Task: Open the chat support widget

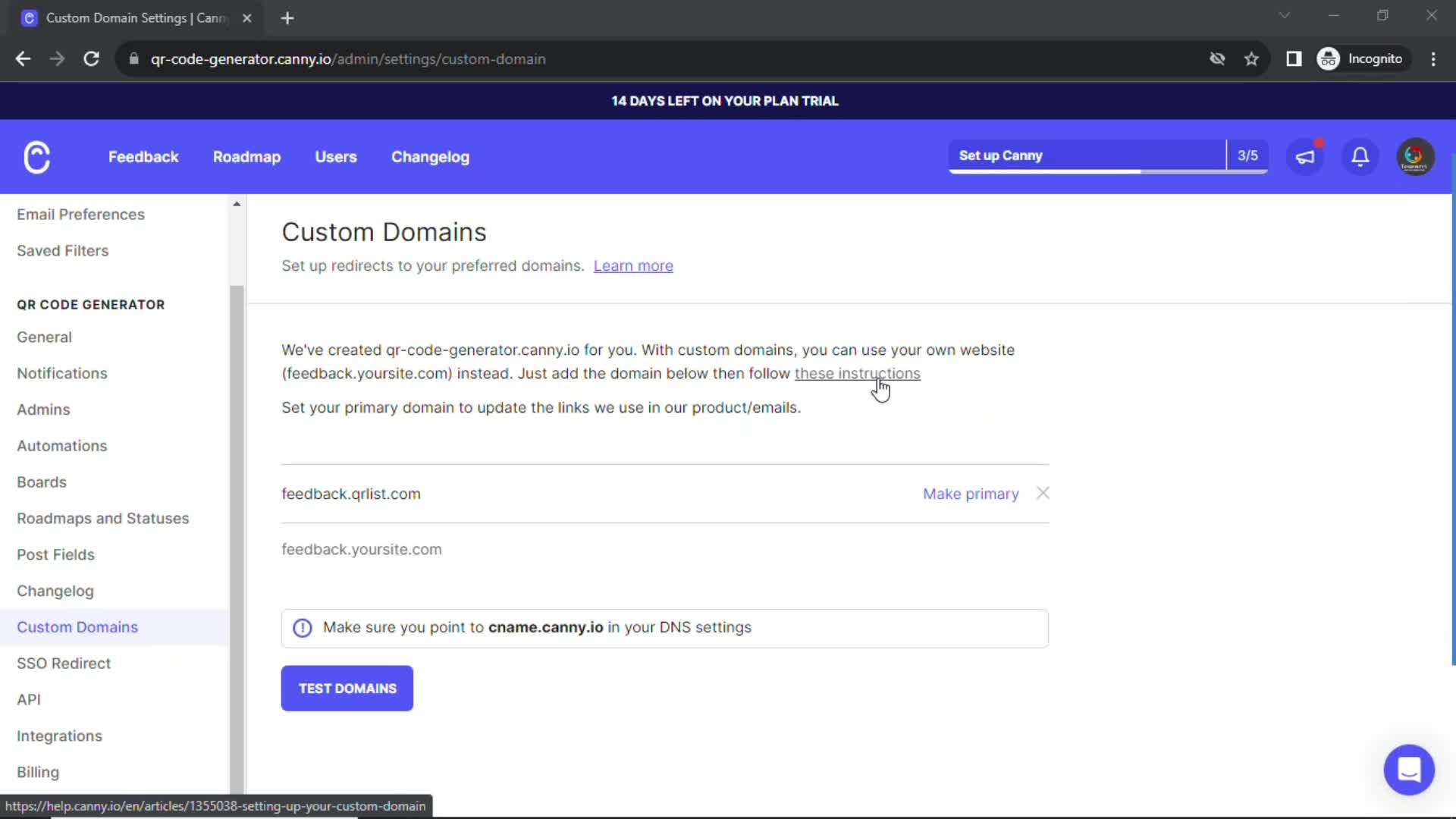Action: 1409,770
